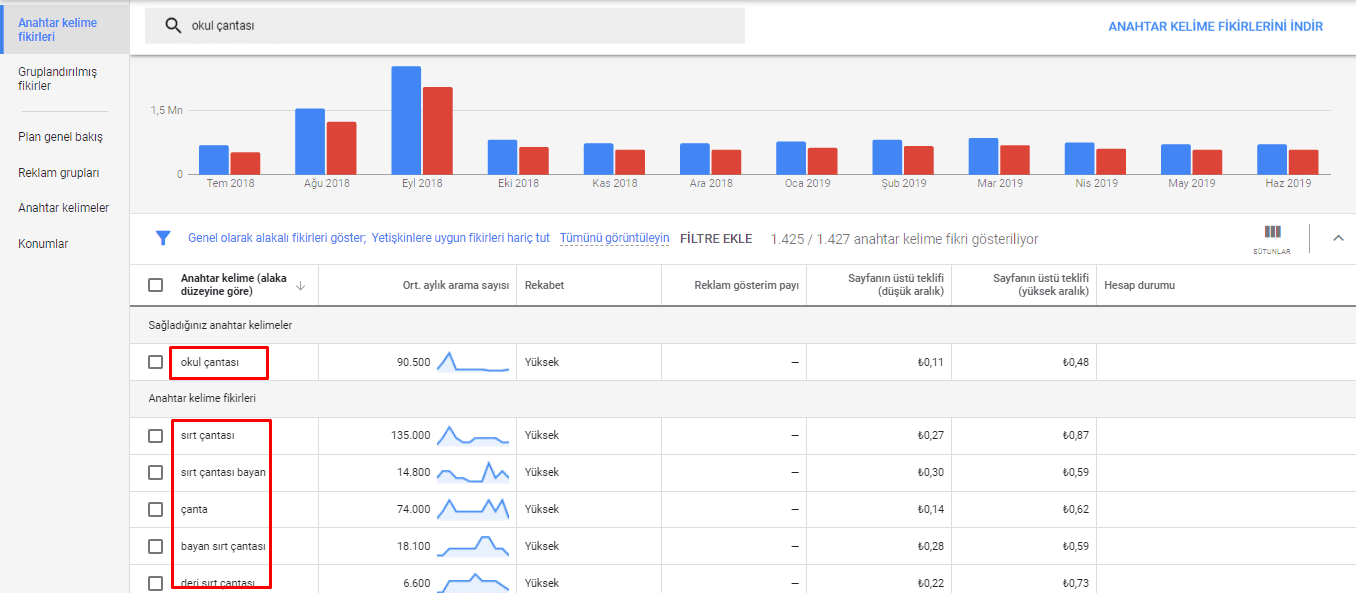Click the 135.000 search volume cell
Viewport: 1356px width, 593px height.
411,436
